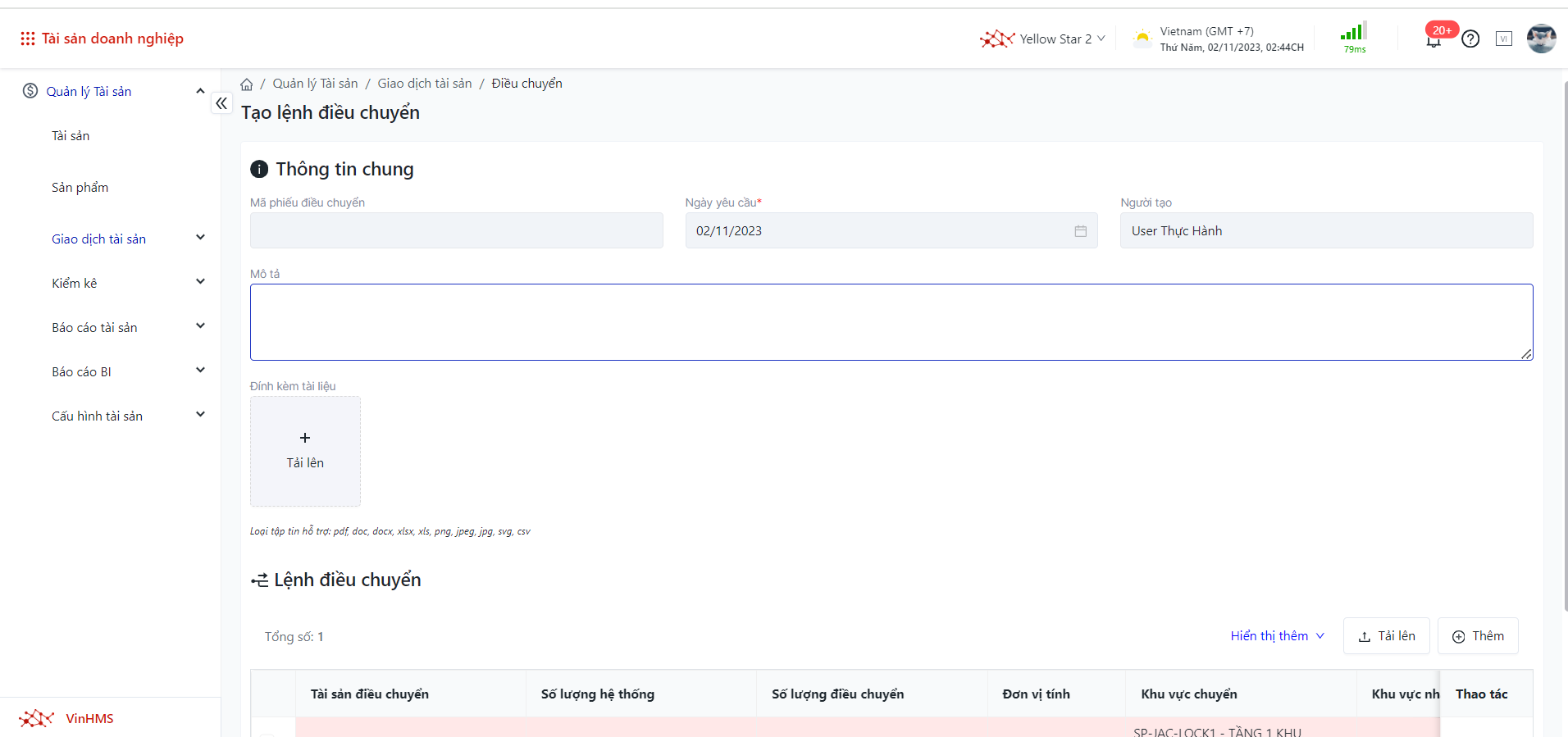The height and width of the screenshot is (737, 1568).
Task: Click the Thêm button
Action: point(1478,636)
